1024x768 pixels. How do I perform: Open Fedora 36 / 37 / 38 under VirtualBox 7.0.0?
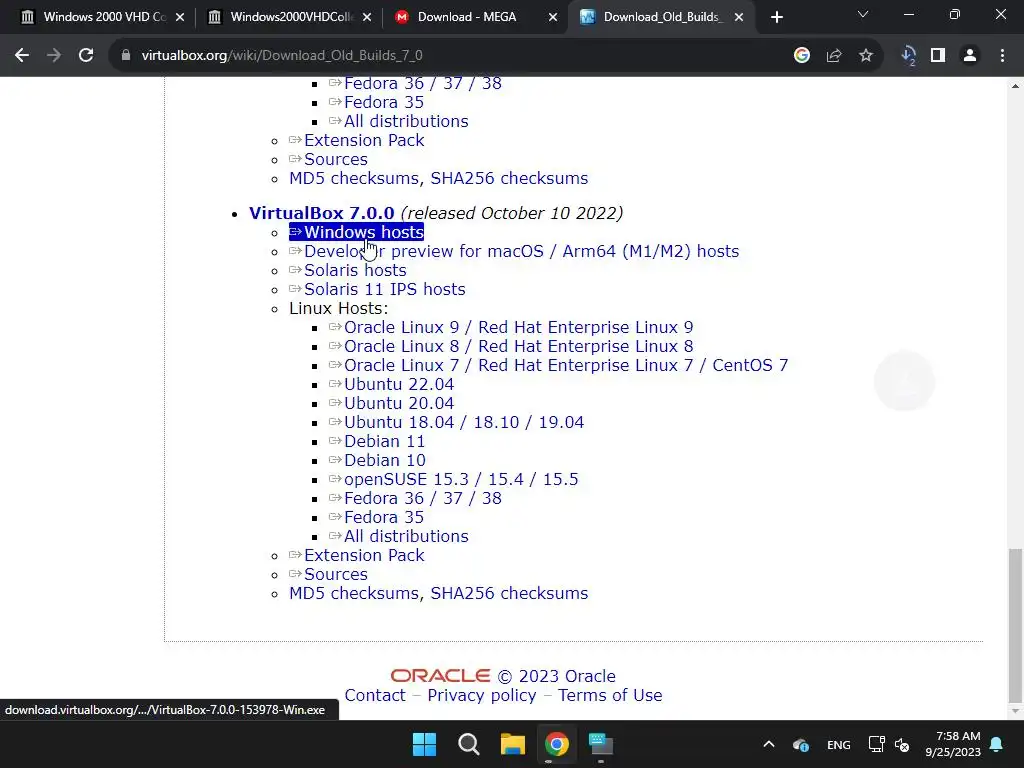(415, 498)
